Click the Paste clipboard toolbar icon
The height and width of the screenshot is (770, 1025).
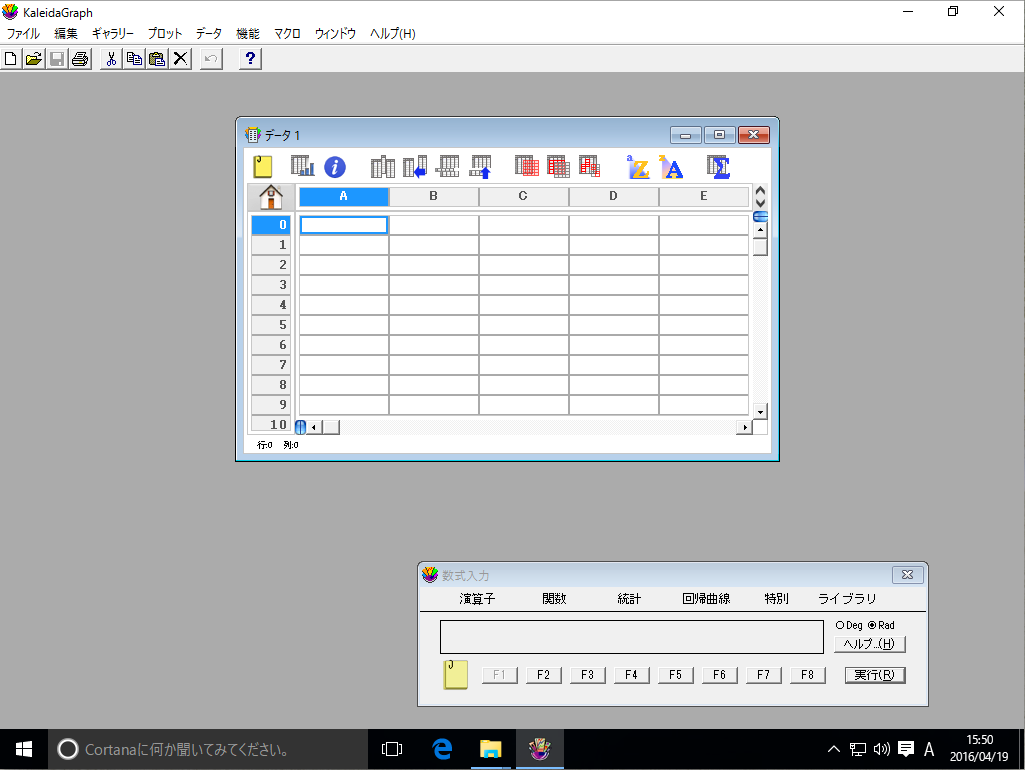tap(157, 59)
